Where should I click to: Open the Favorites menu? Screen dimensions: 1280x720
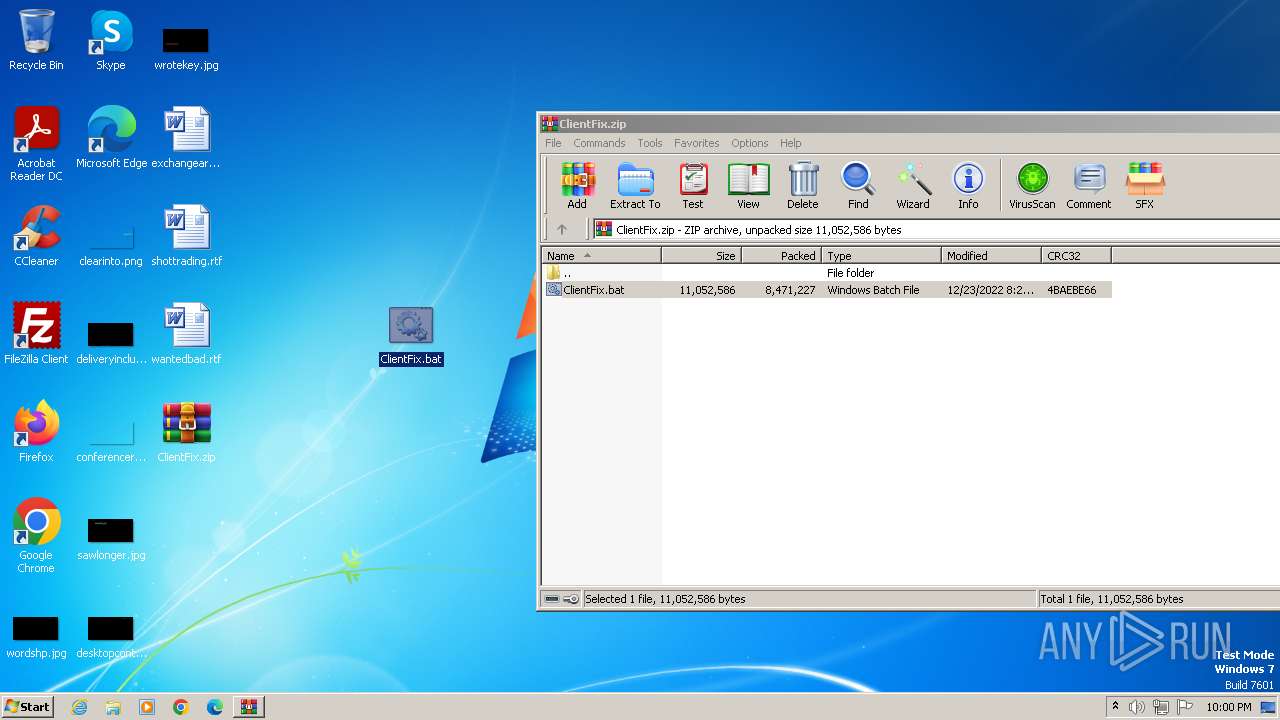[x=696, y=143]
